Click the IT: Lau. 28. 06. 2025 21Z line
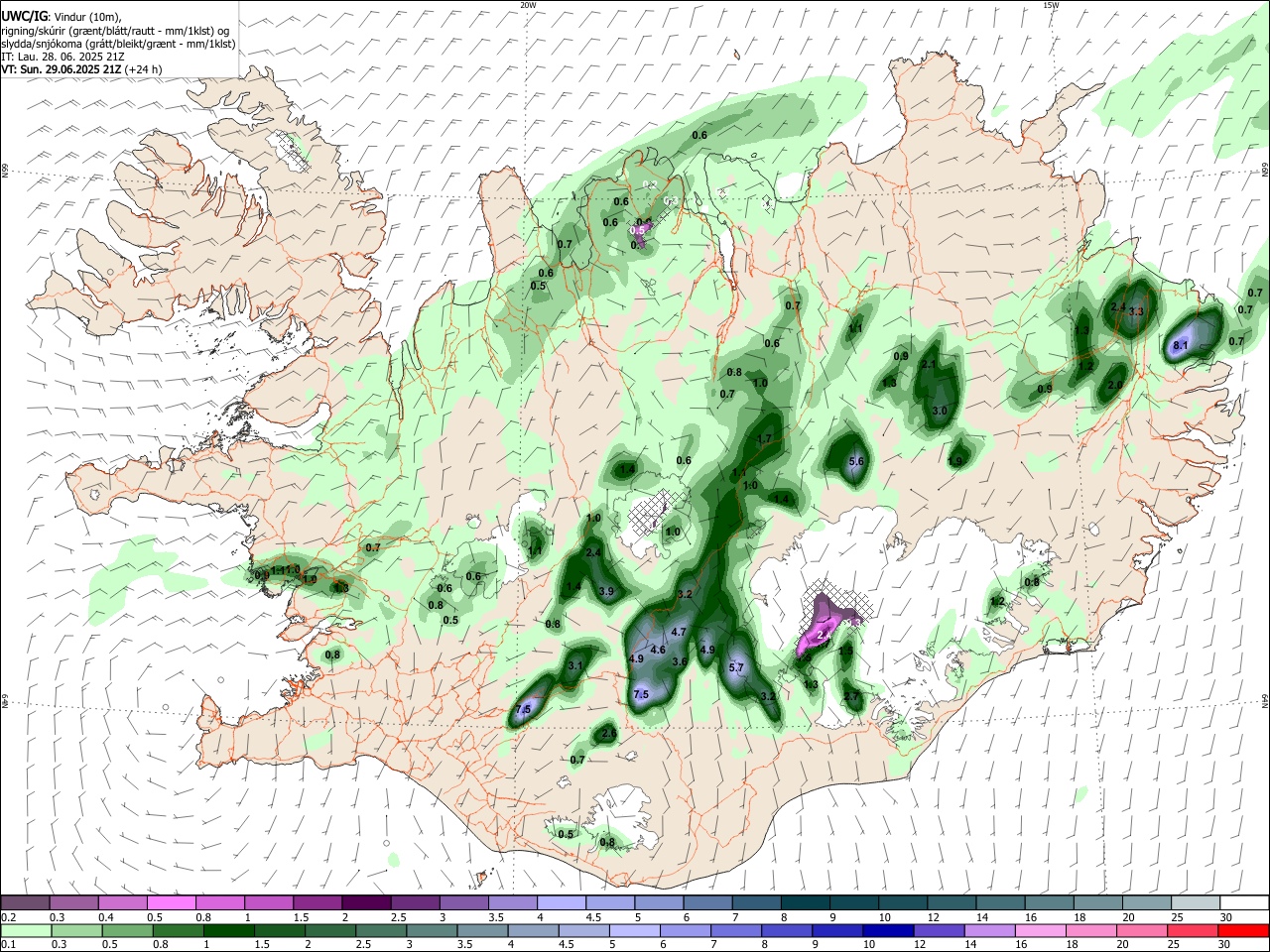Screen dimensions: 1270x952 (63, 57)
